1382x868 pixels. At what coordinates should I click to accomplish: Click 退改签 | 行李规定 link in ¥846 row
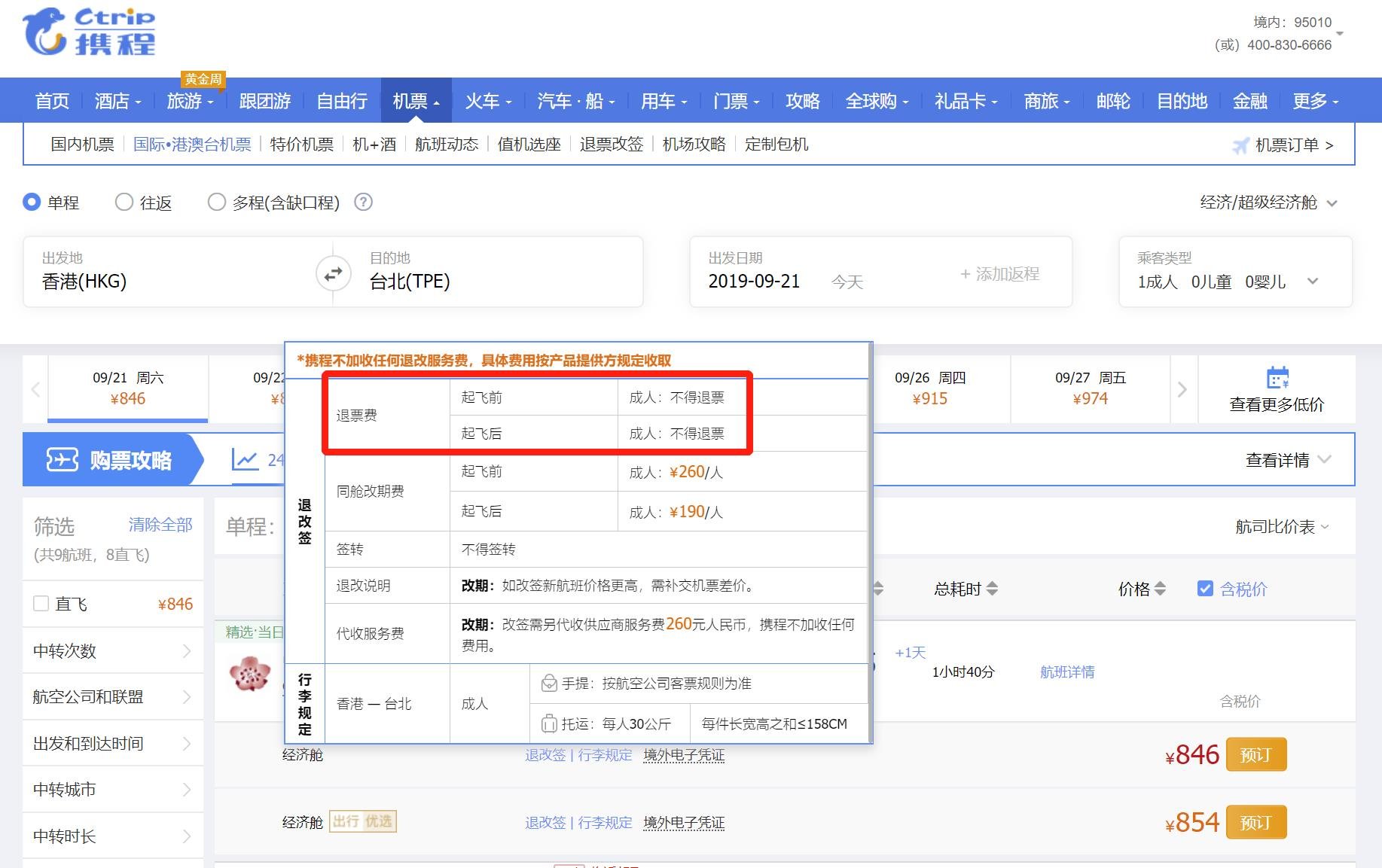pyautogui.click(x=578, y=755)
